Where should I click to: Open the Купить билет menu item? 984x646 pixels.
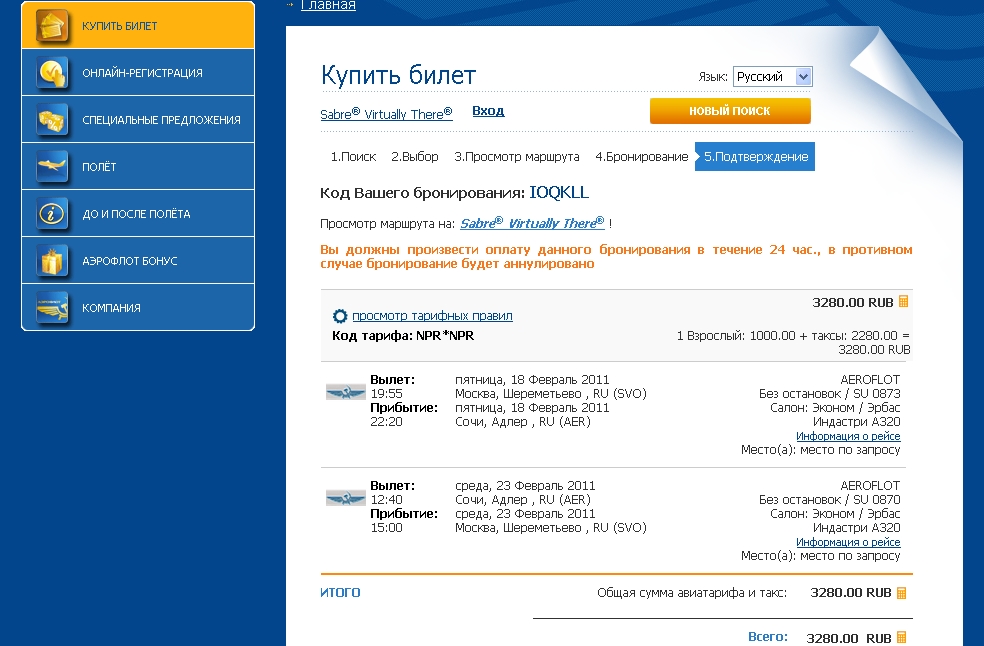pos(138,25)
